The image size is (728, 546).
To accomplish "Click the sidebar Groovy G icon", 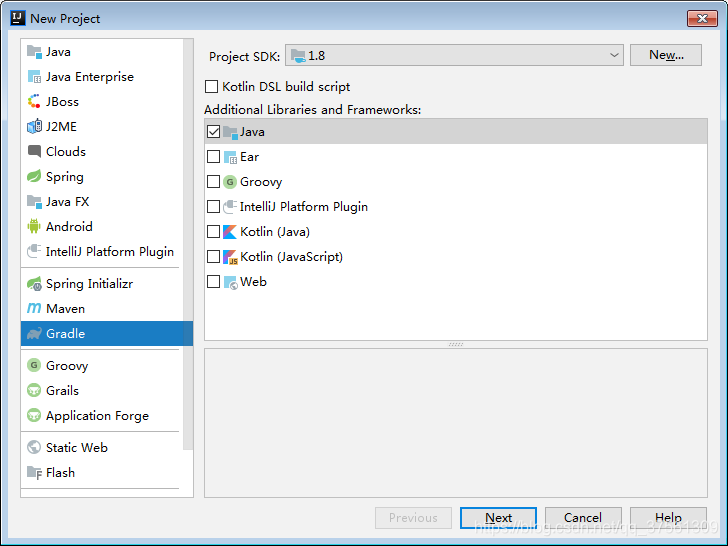I will [34, 365].
